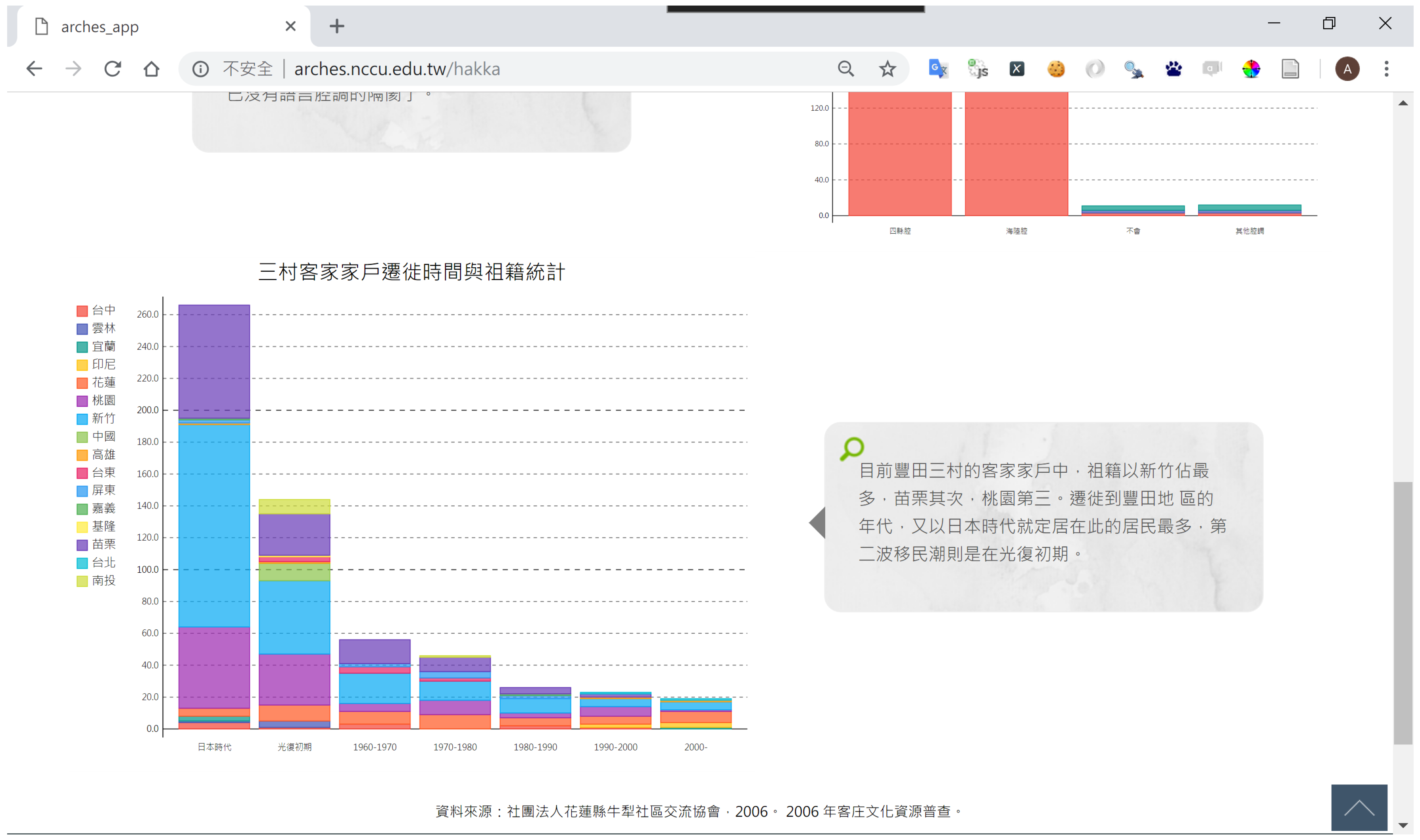The width and height of the screenshot is (1420, 840).
Task: Click the paw print extension icon
Action: (1173, 69)
